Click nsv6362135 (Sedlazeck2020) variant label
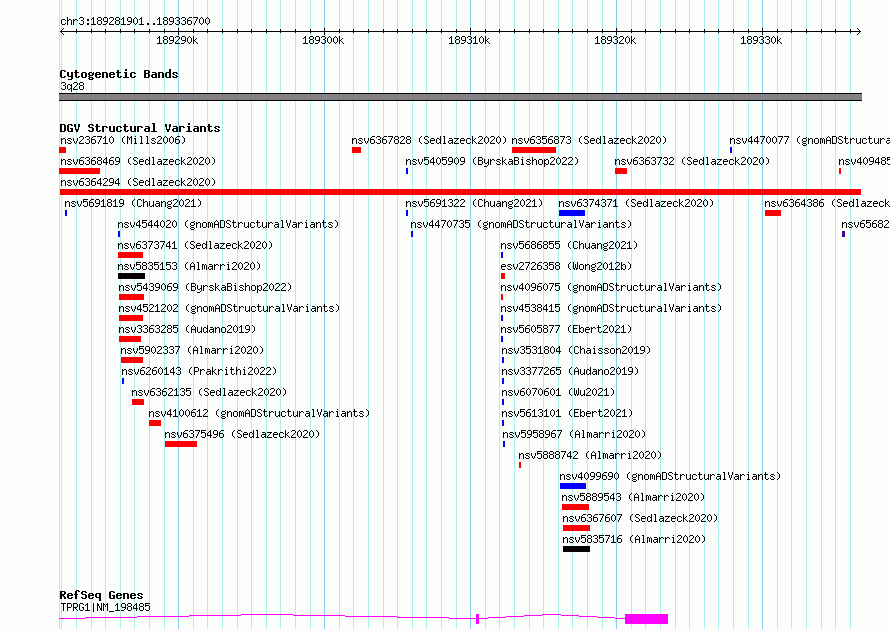890x629 pixels. (209, 392)
